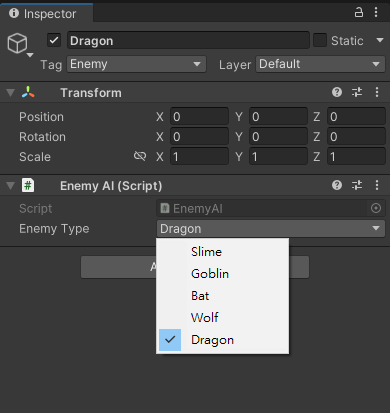Click the Enemy AI (Script) header title

(x=111, y=186)
